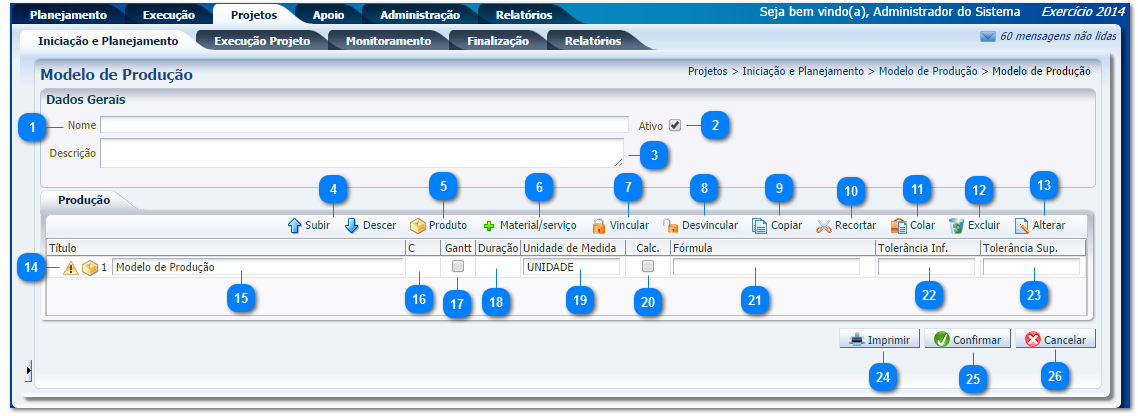Click the Colar clipboard icon
The width and height of the screenshot is (1138, 416).
(899, 226)
